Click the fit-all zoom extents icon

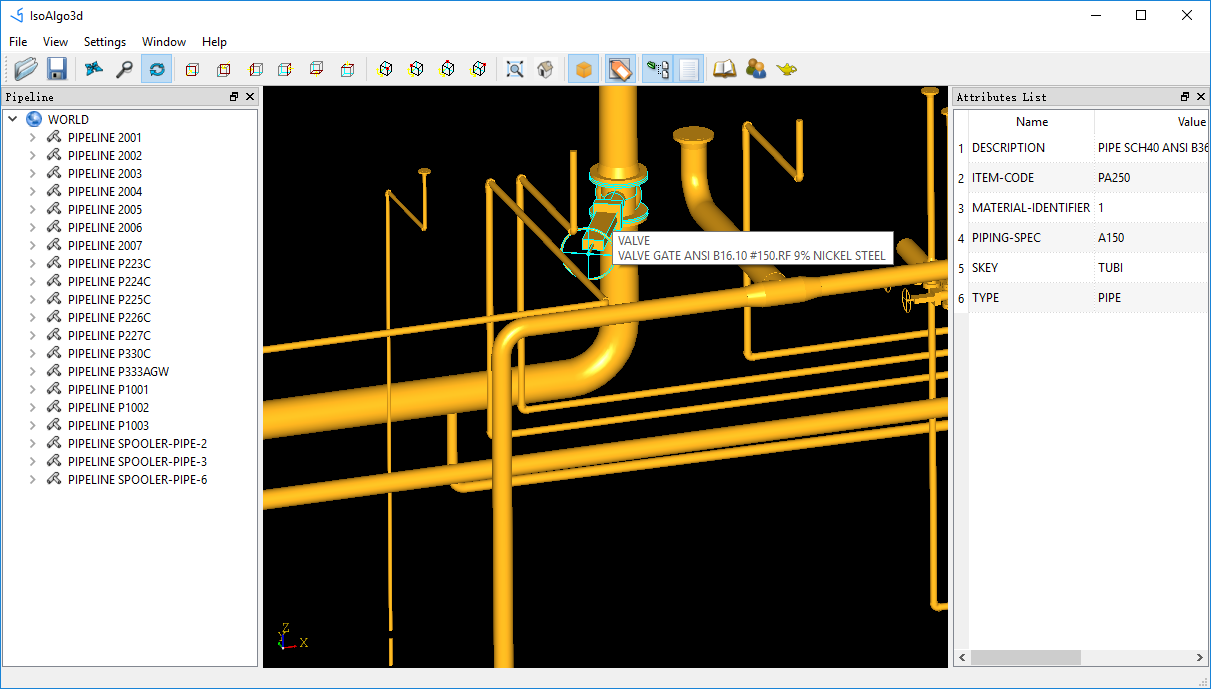click(515, 69)
